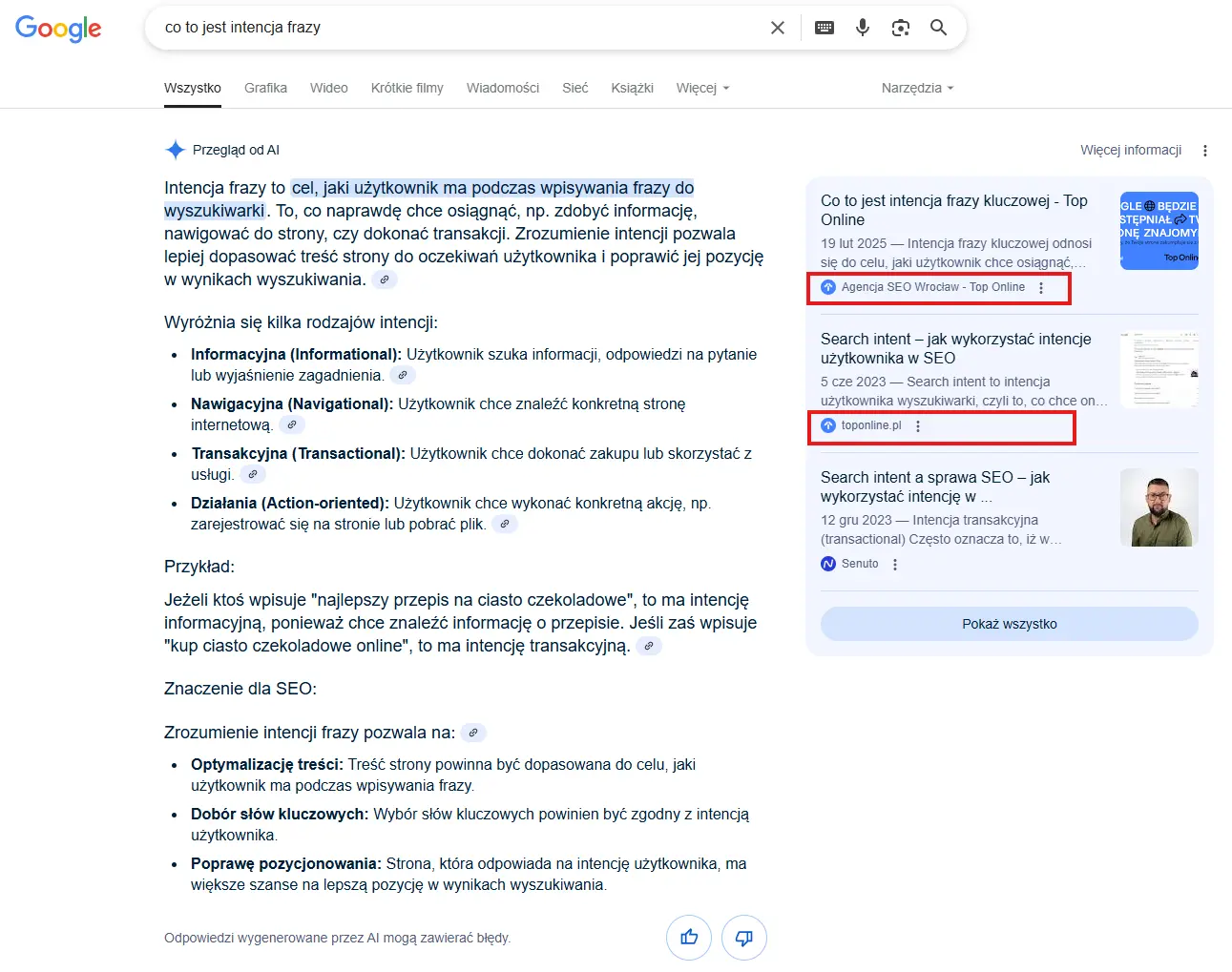The height and width of the screenshot is (972, 1232).
Task: Click the 'Wyróżnia się kilka rodzajów intencji:' heading
Action: [301, 322]
